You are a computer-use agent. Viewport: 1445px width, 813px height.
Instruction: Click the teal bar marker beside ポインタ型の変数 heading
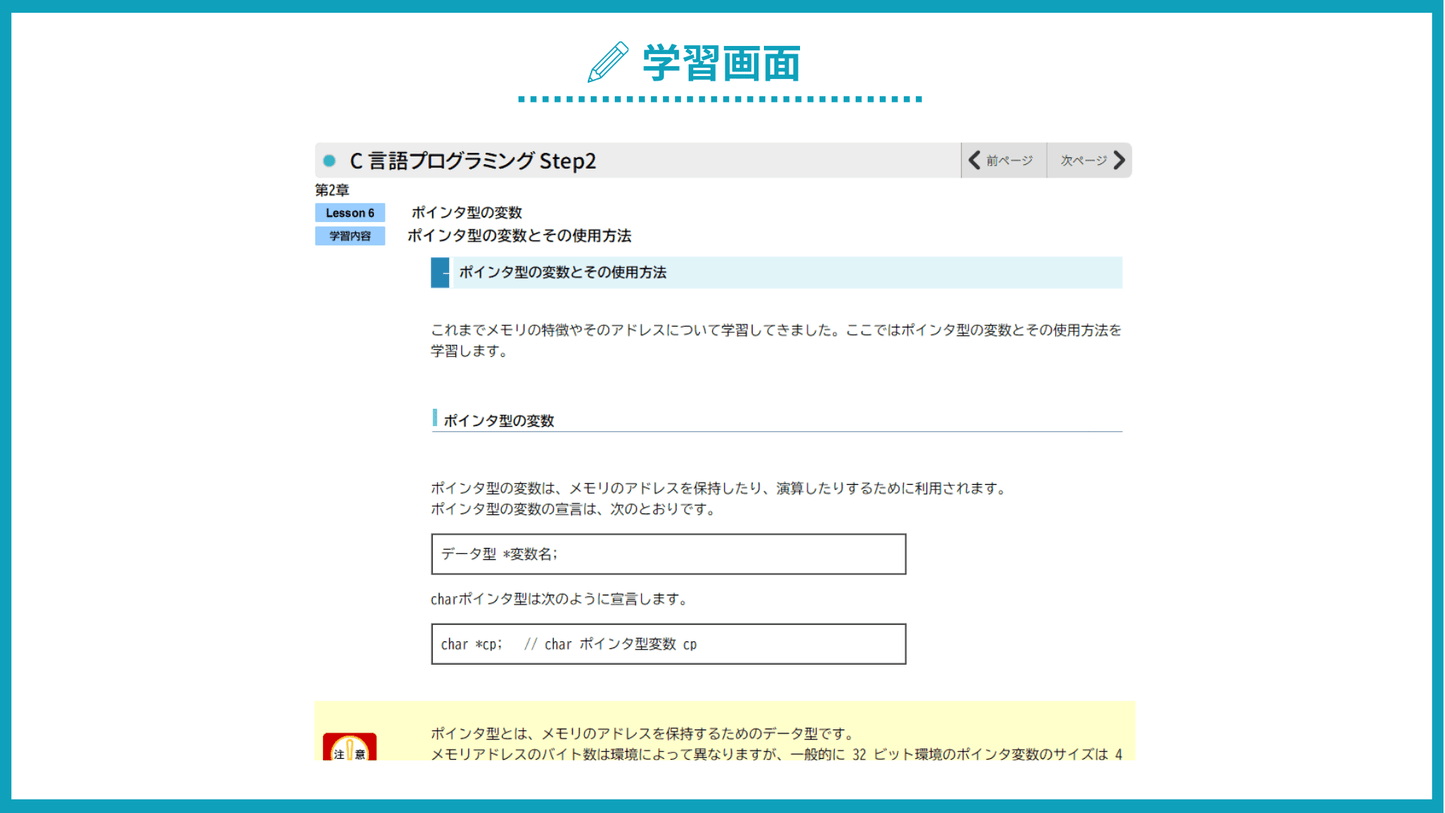(434, 418)
